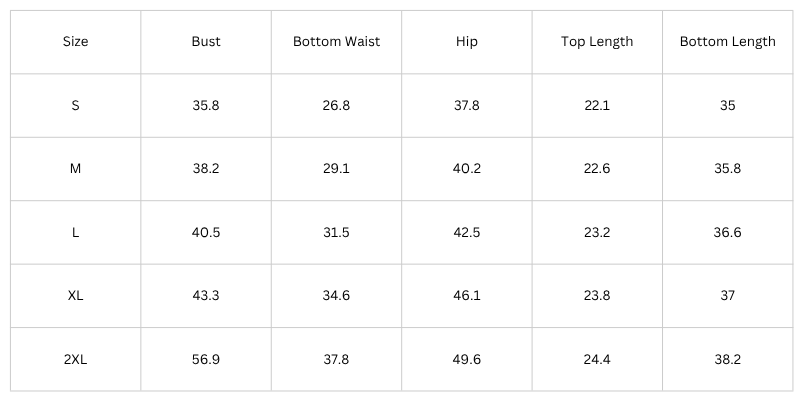The image size is (800, 400).
Task: Click the 23.8 top length cell
Action: (597, 295)
